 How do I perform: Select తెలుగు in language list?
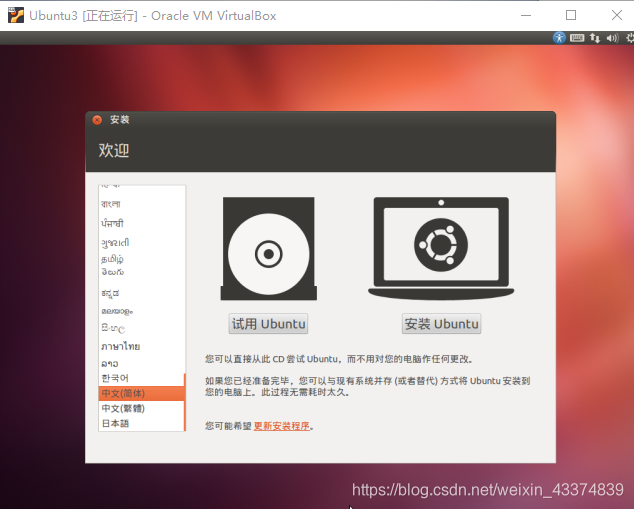141,272
